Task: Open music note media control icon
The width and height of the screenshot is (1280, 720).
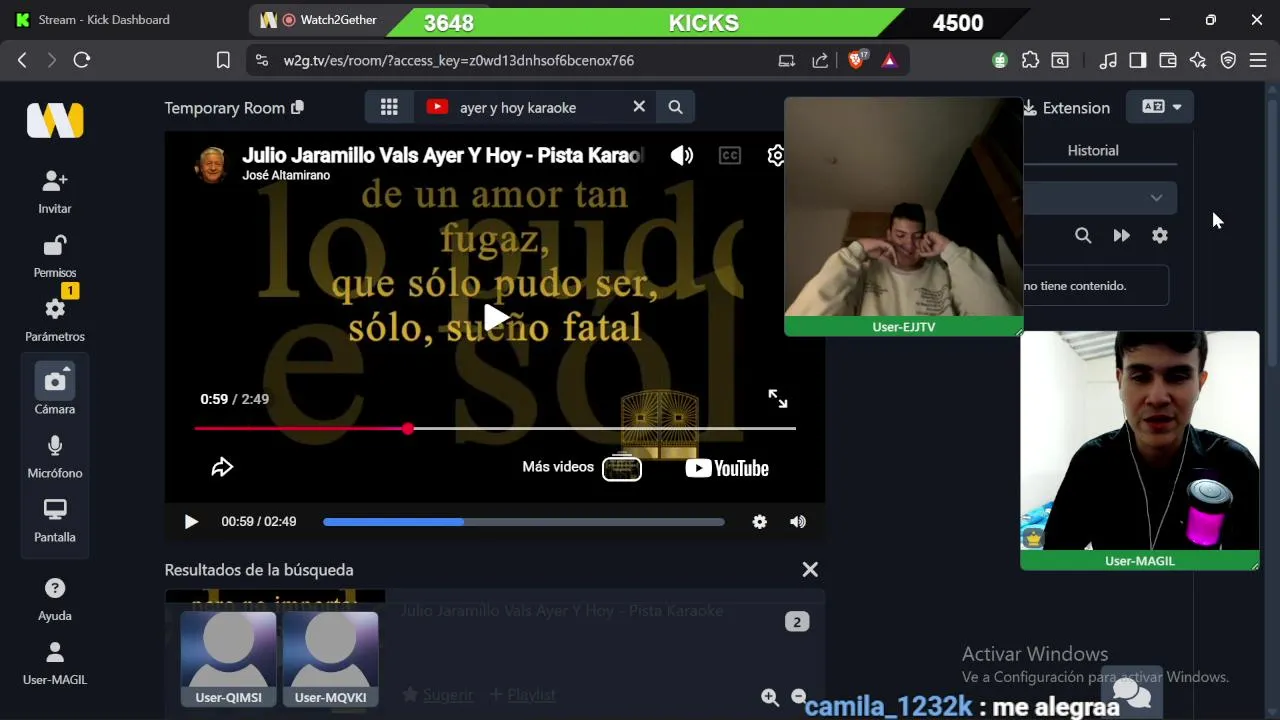Action: (1108, 60)
